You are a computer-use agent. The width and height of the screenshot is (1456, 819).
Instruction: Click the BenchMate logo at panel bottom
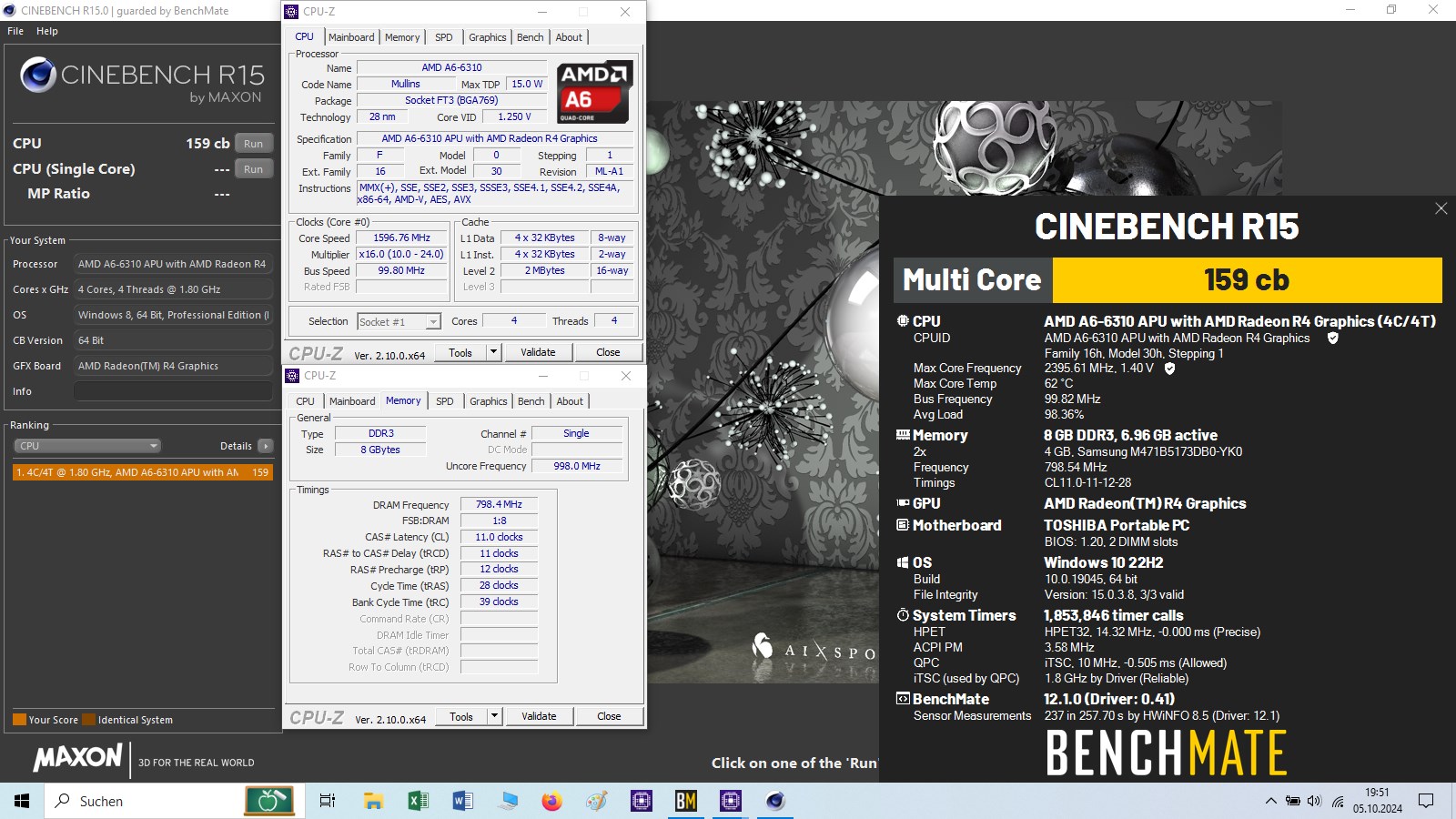1166,753
